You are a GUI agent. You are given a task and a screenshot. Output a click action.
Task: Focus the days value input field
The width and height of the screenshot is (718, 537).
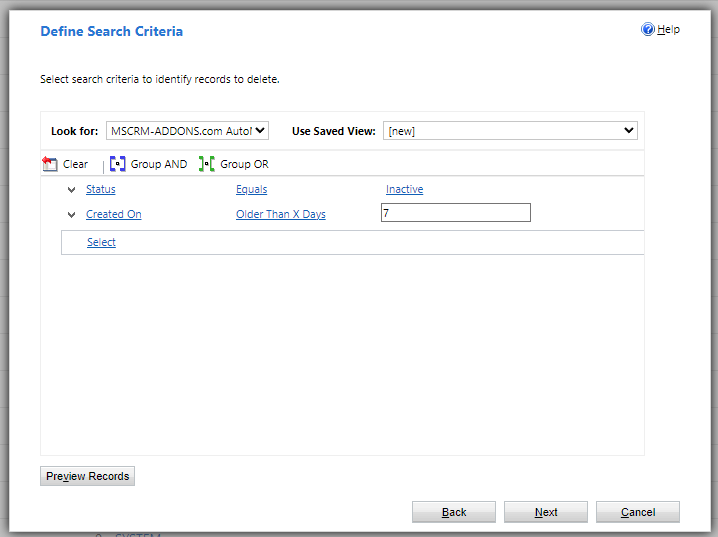456,213
